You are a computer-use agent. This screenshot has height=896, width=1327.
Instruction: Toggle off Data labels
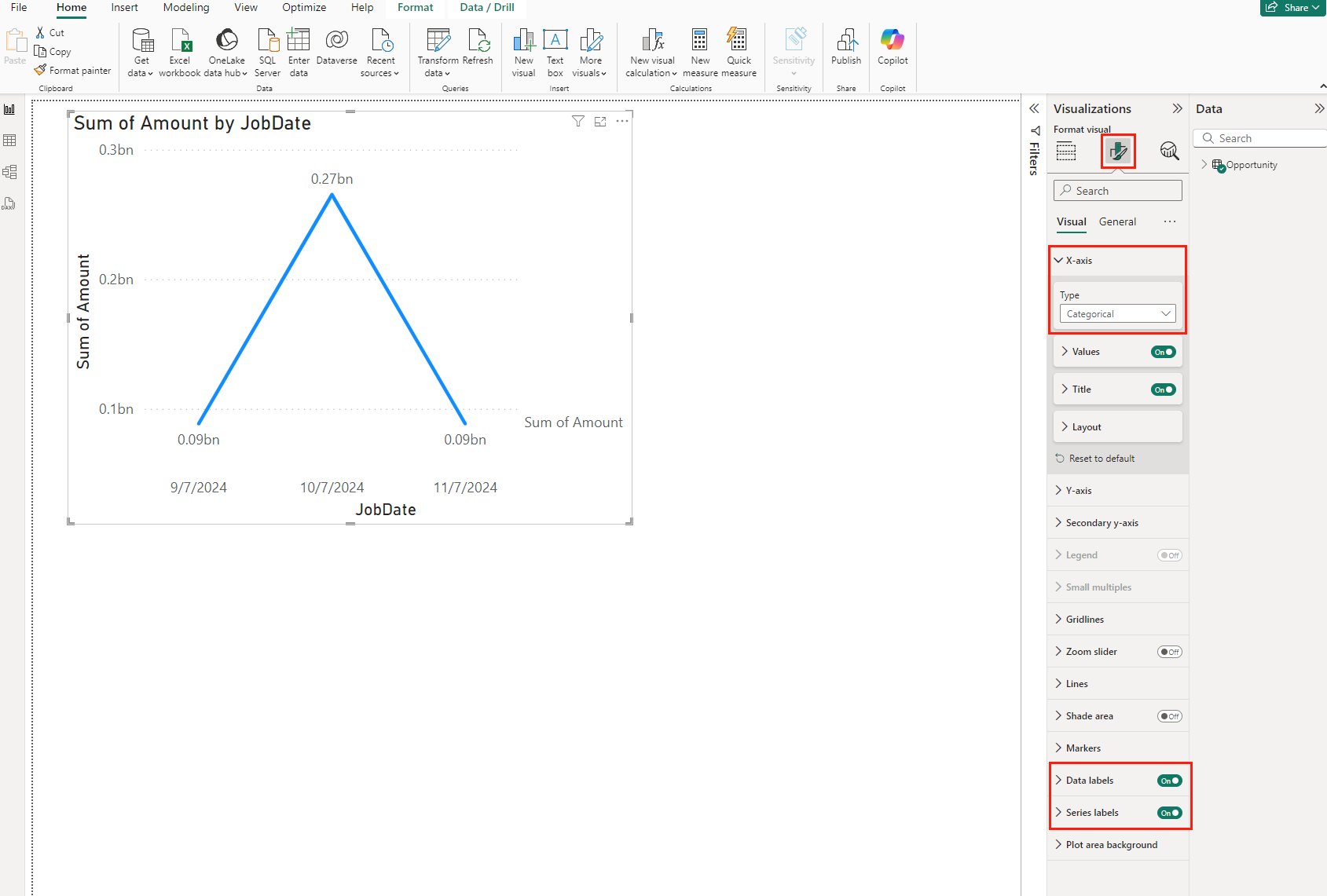tap(1169, 780)
